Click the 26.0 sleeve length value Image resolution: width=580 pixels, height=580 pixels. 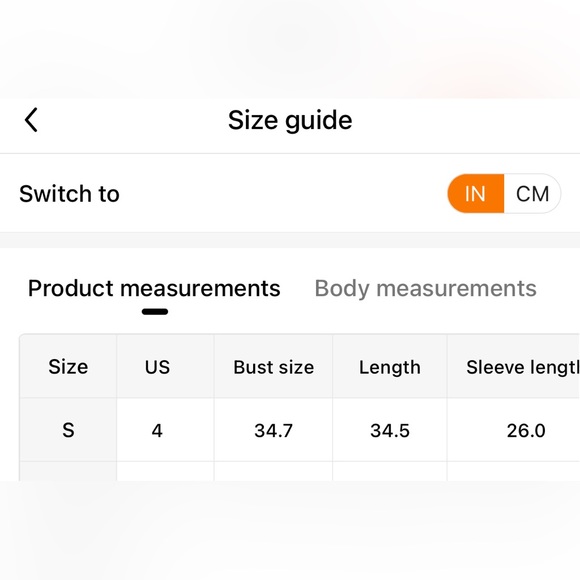(526, 430)
